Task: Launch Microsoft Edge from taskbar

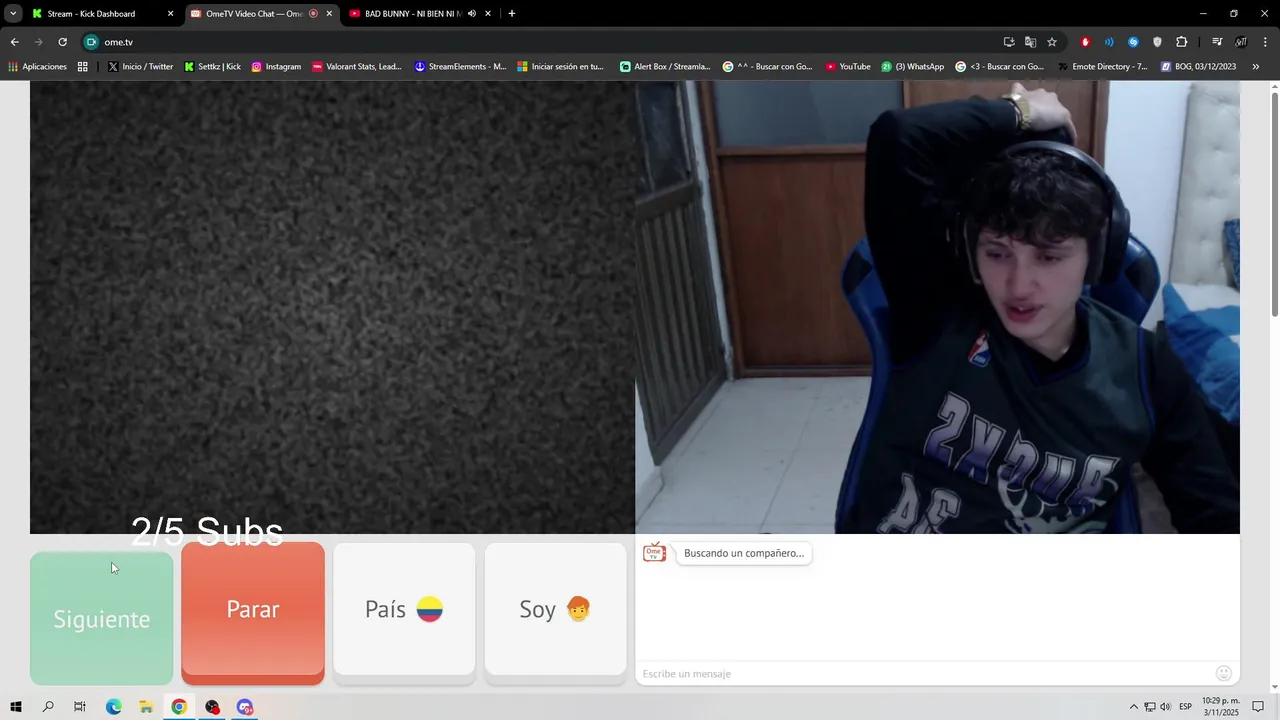Action: [113, 707]
